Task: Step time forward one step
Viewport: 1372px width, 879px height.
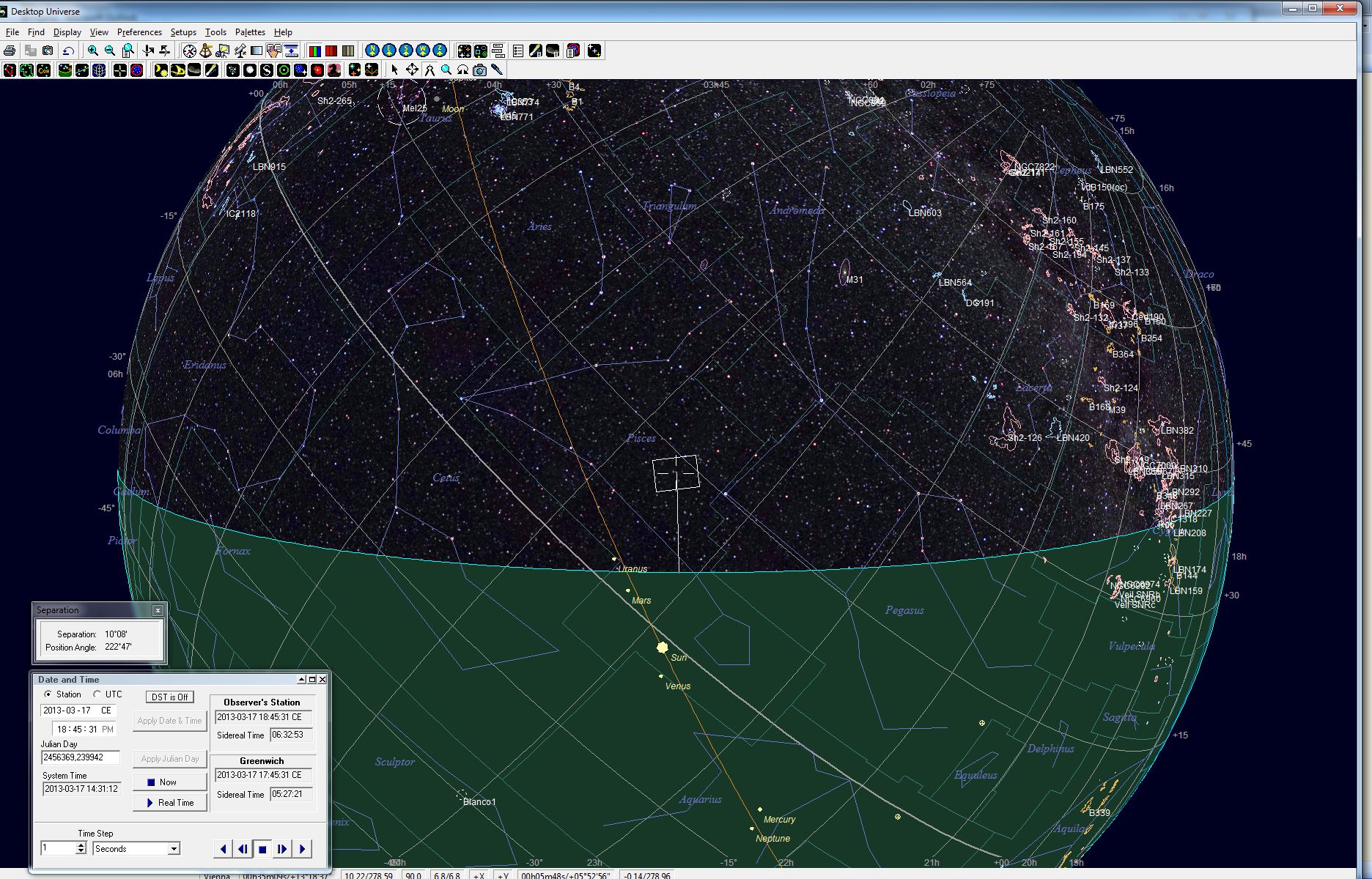Action: click(x=282, y=849)
